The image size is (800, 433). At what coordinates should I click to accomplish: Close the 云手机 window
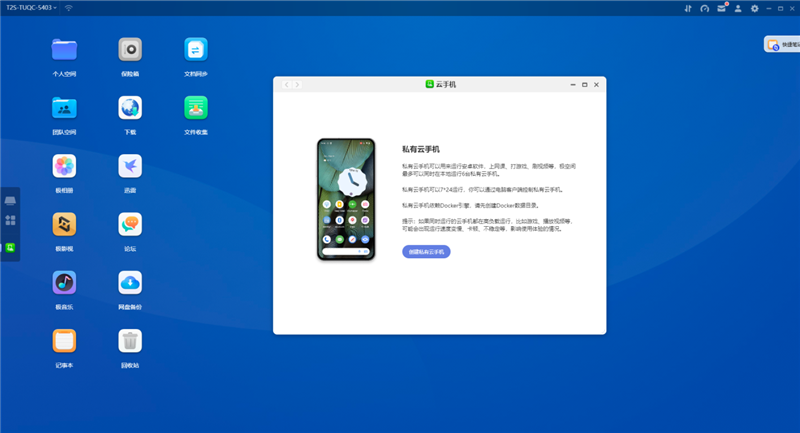click(x=596, y=85)
